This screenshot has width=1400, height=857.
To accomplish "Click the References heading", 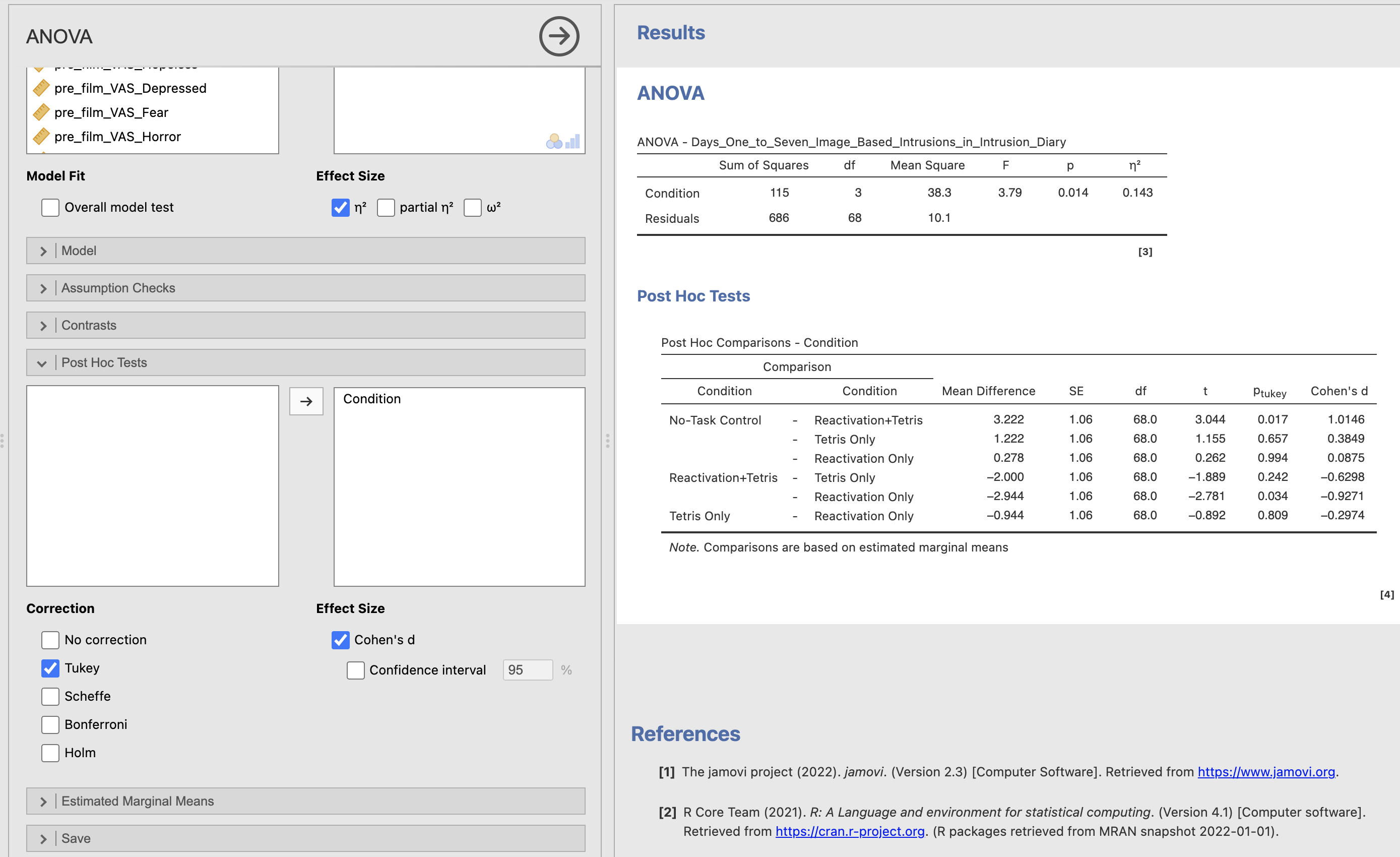I will tap(686, 733).
